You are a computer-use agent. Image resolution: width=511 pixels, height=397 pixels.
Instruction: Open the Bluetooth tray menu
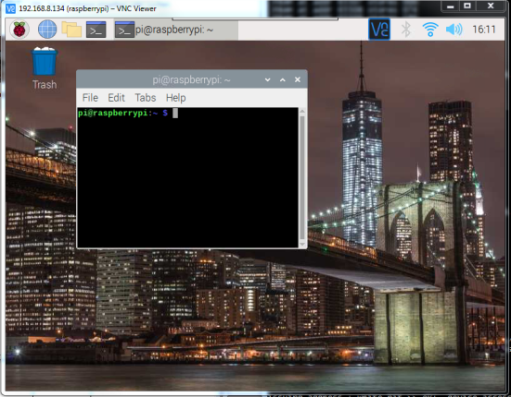pos(406,29)
